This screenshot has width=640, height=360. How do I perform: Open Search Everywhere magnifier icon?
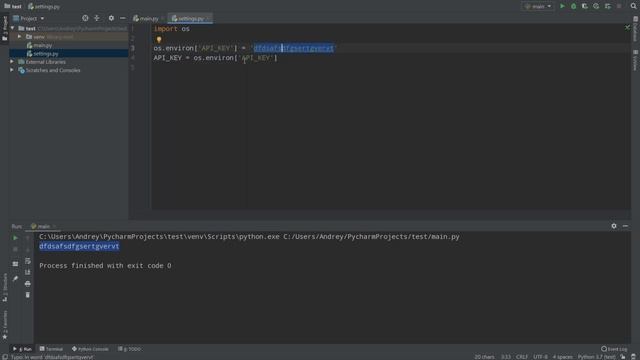(x=633, y=6)
